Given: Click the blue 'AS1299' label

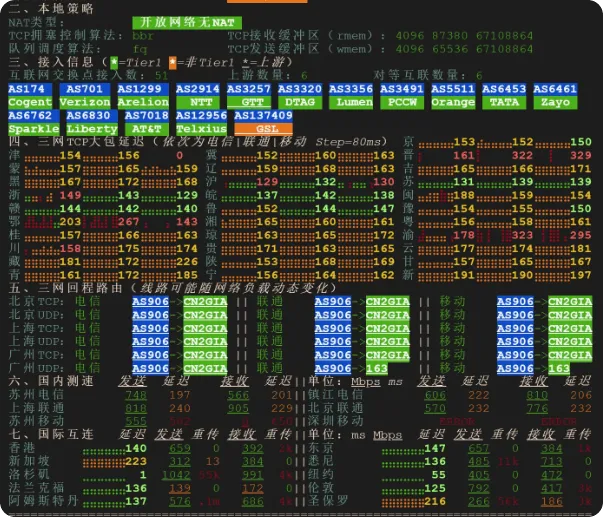Looking at the screenshot, I should click(x=143, y=89).
